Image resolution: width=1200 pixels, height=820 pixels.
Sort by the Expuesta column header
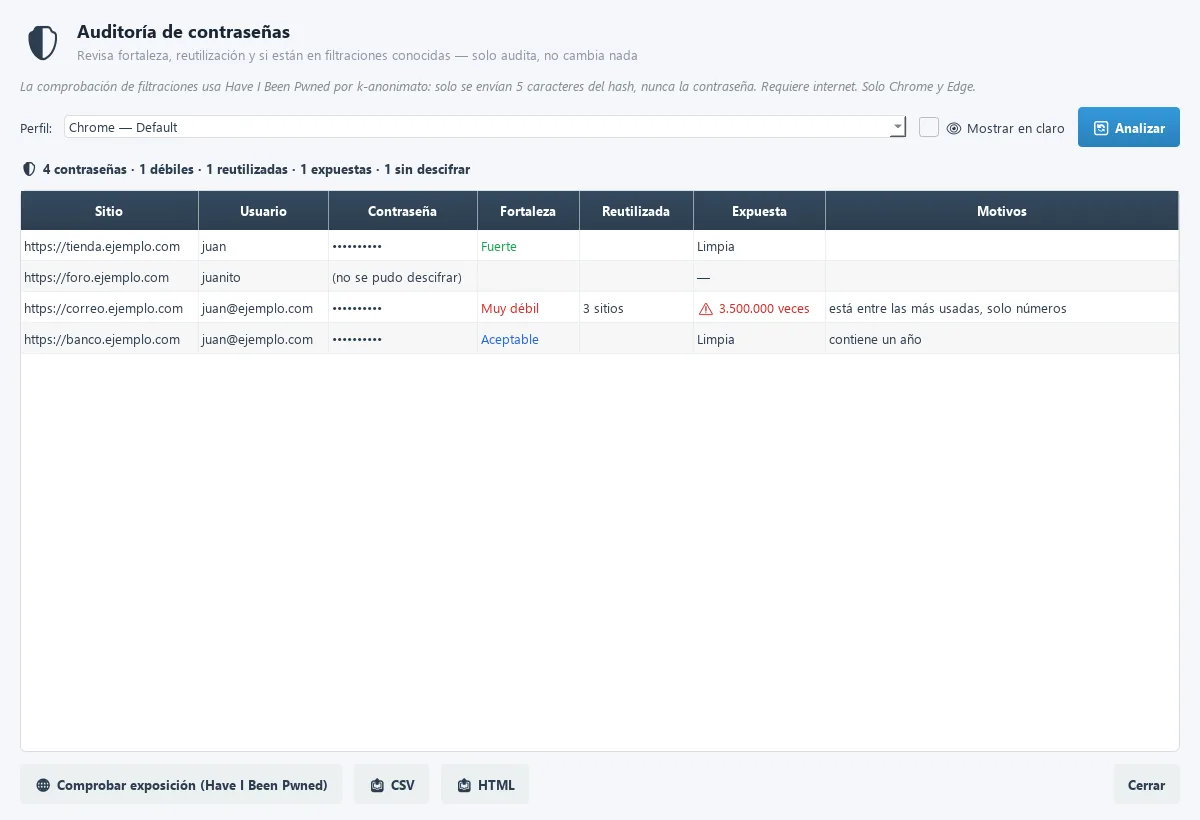point(759,211)
